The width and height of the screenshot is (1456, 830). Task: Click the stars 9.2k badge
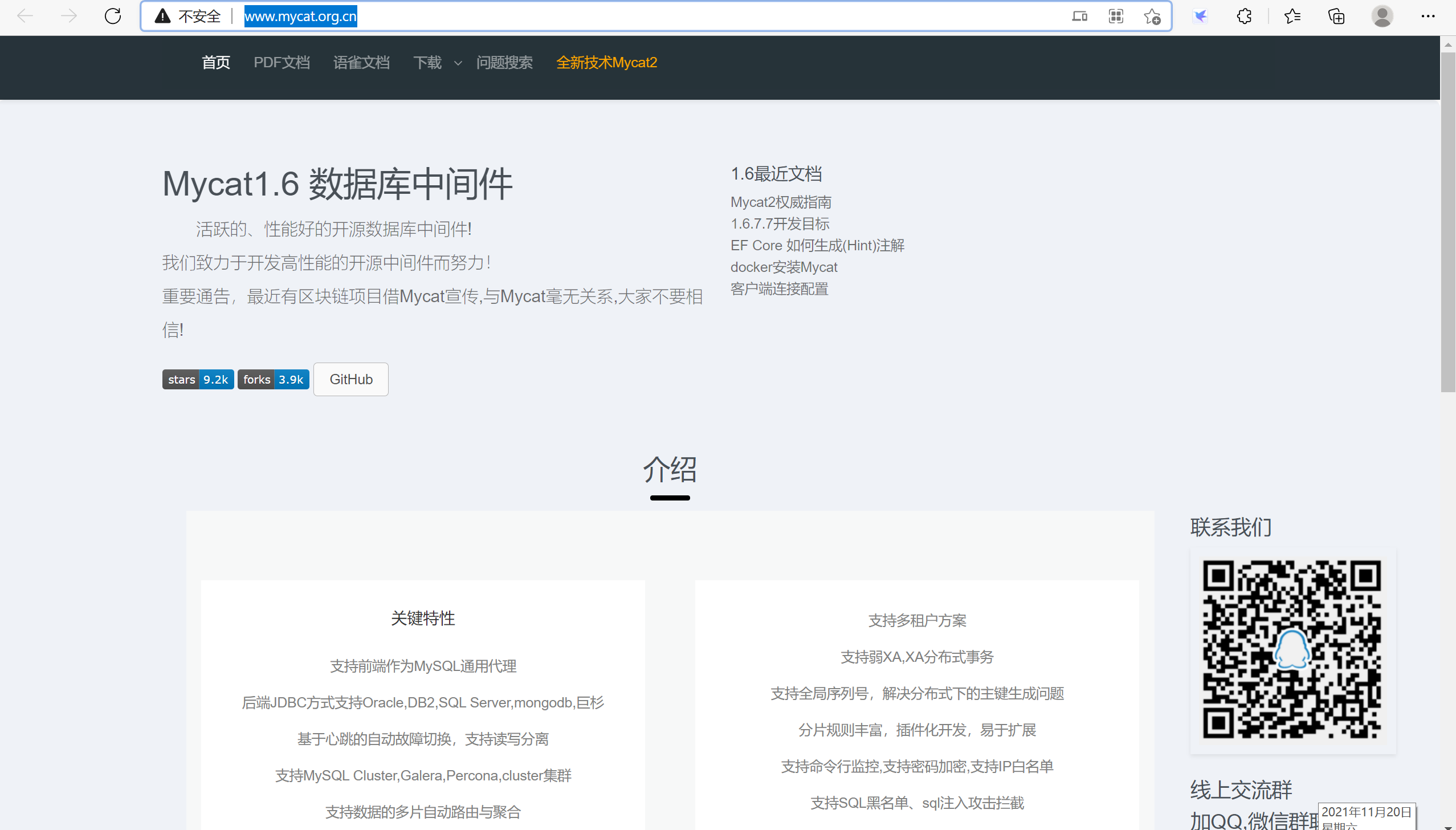pyautogui.click(x=198, y=379)
